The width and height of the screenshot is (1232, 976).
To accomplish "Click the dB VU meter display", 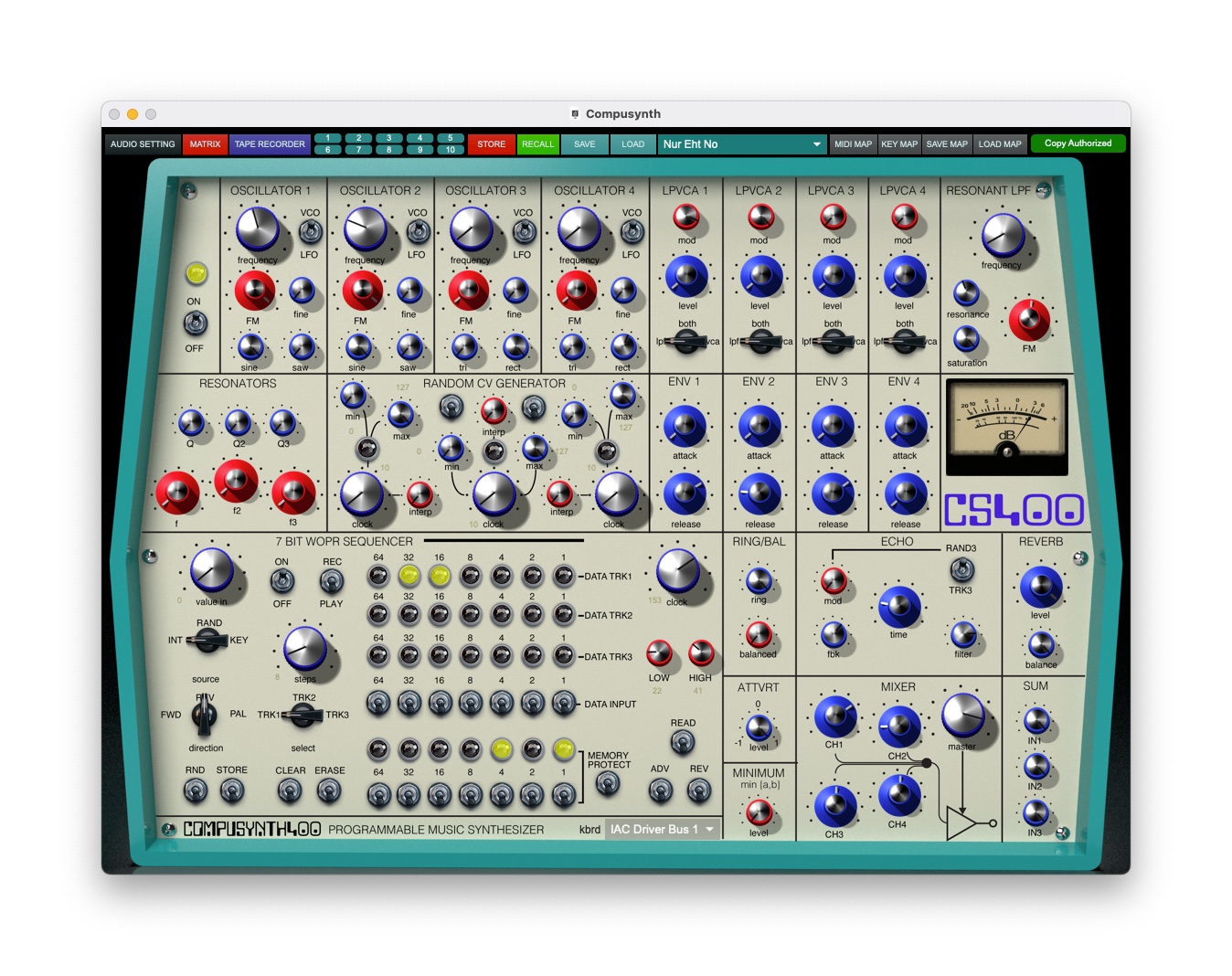I will 1006,427.
